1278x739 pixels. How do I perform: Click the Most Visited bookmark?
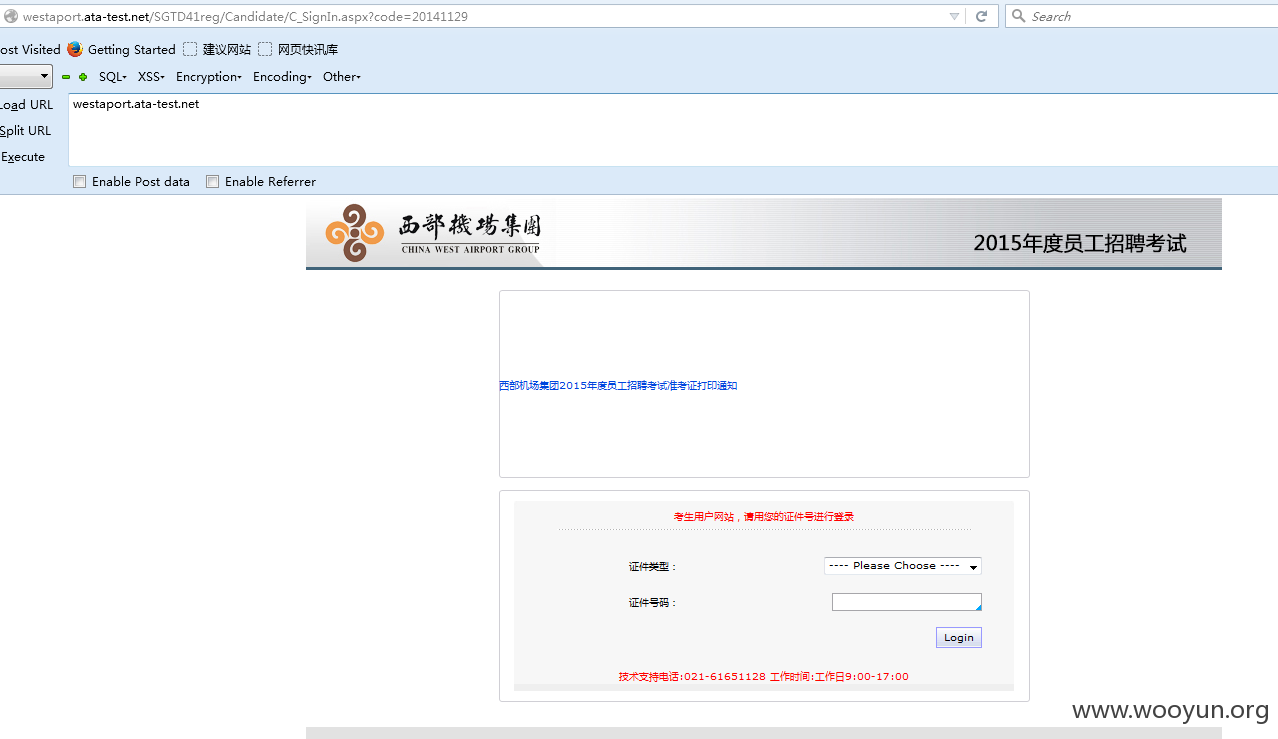click(30, 49)
